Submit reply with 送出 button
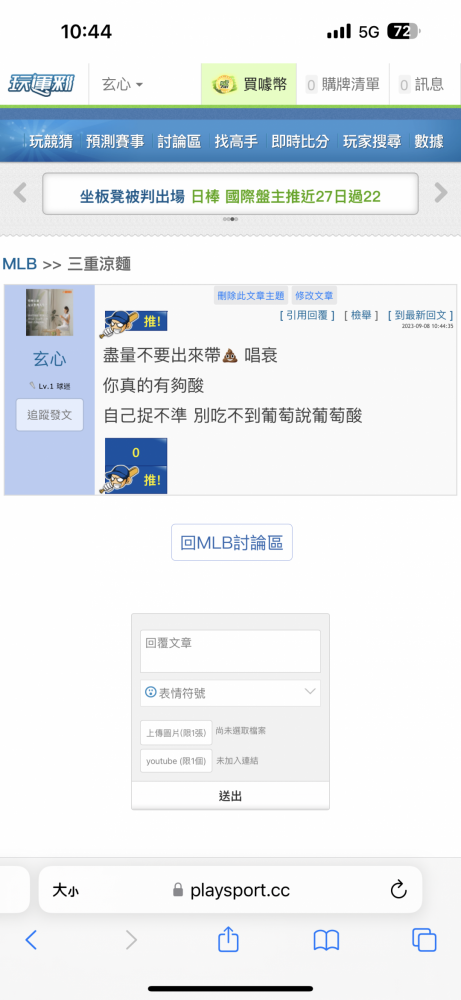This screenshot has width=461, height=1000. point(230,796)
